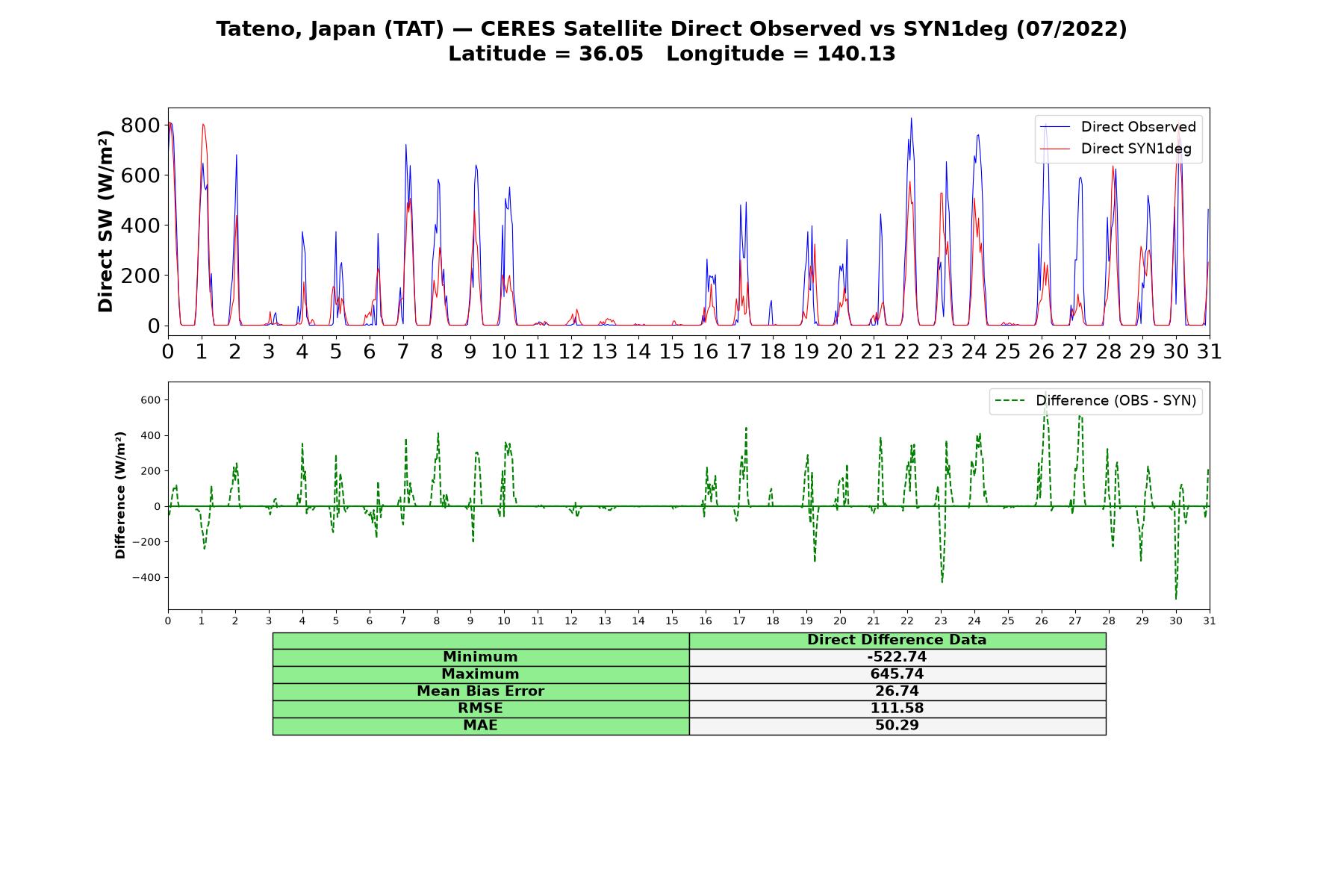Click the Difference (W/m²) y-axis label
This screenshot has width=1344, height=896.
pyautogui.click(x=120, y=495)
